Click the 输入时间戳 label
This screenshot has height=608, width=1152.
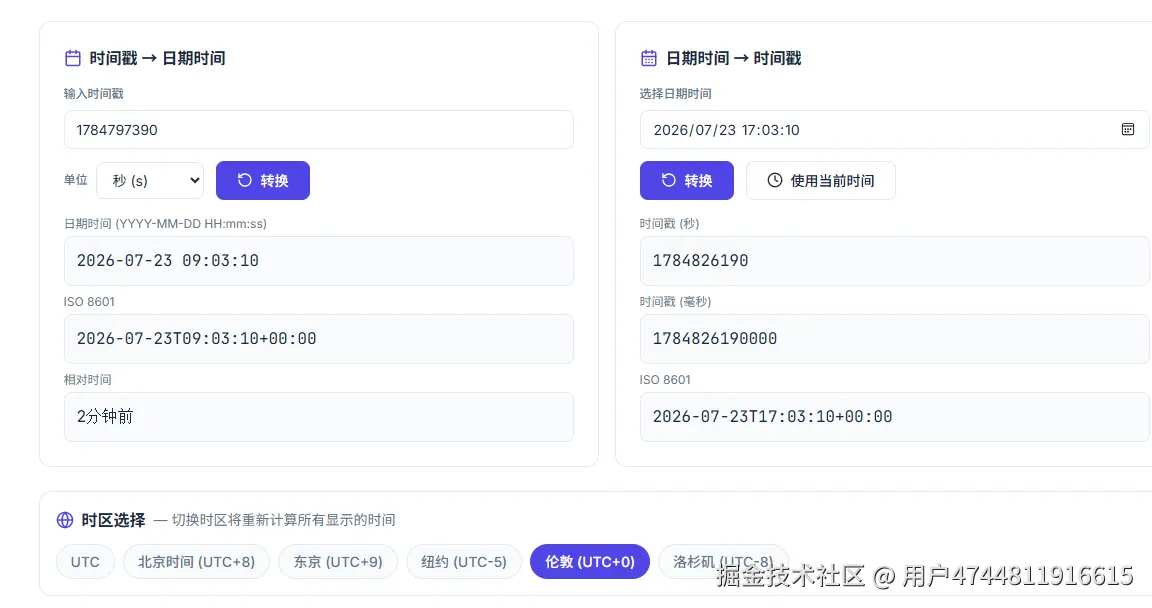click(x=93, y=93)
